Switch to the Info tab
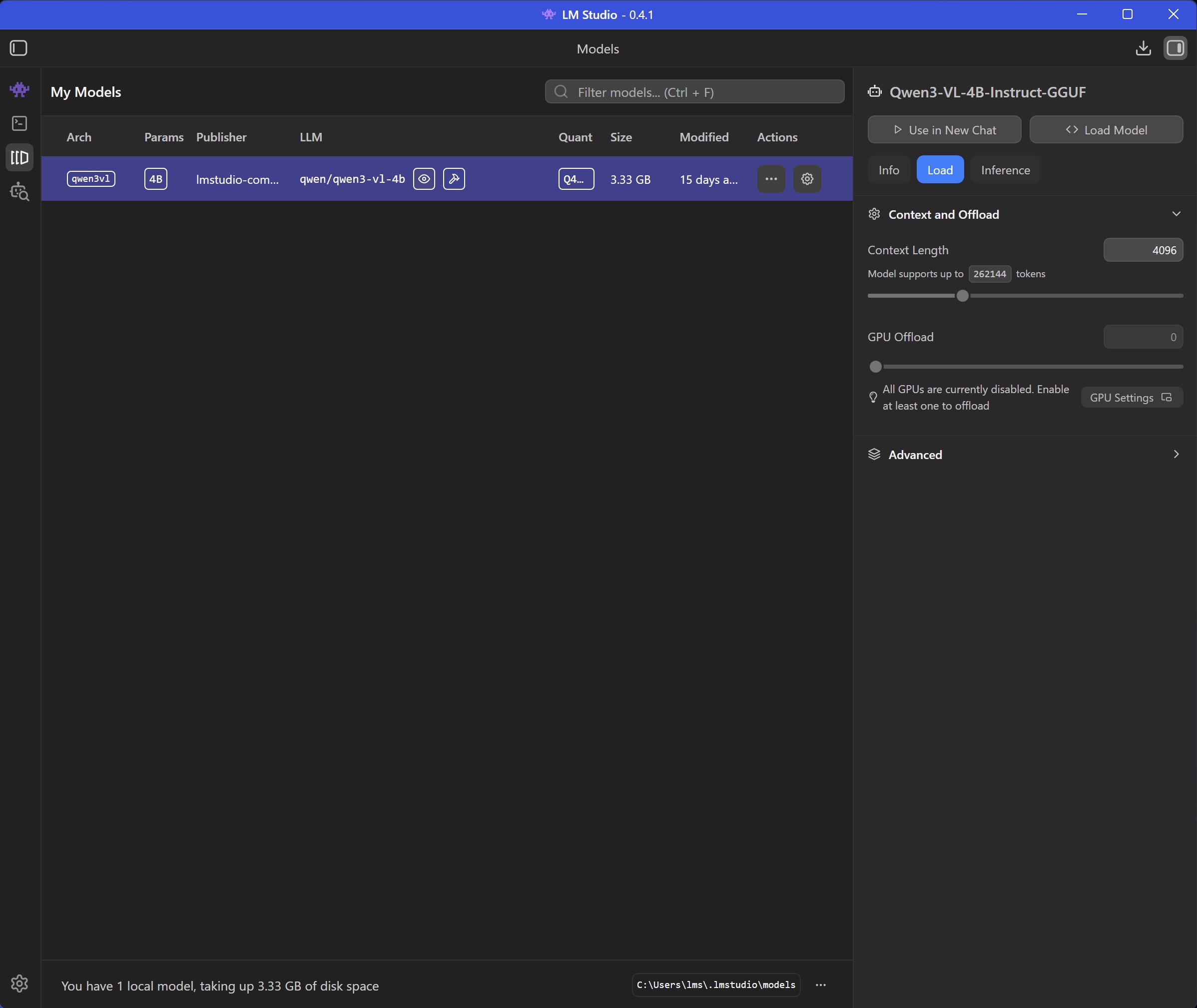 point(888,170)
